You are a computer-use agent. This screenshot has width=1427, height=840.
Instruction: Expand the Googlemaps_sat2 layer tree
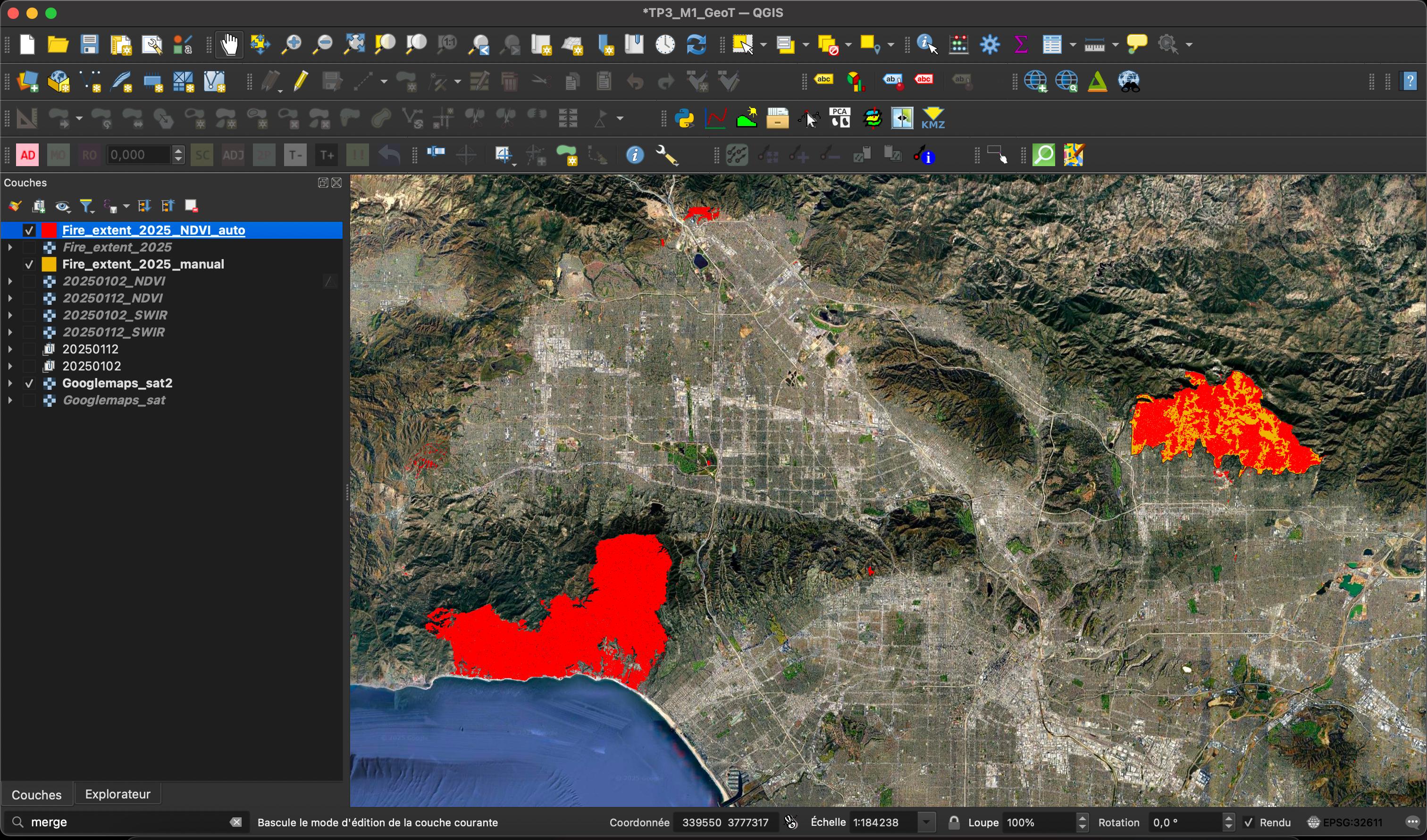[x=10, y=384]
